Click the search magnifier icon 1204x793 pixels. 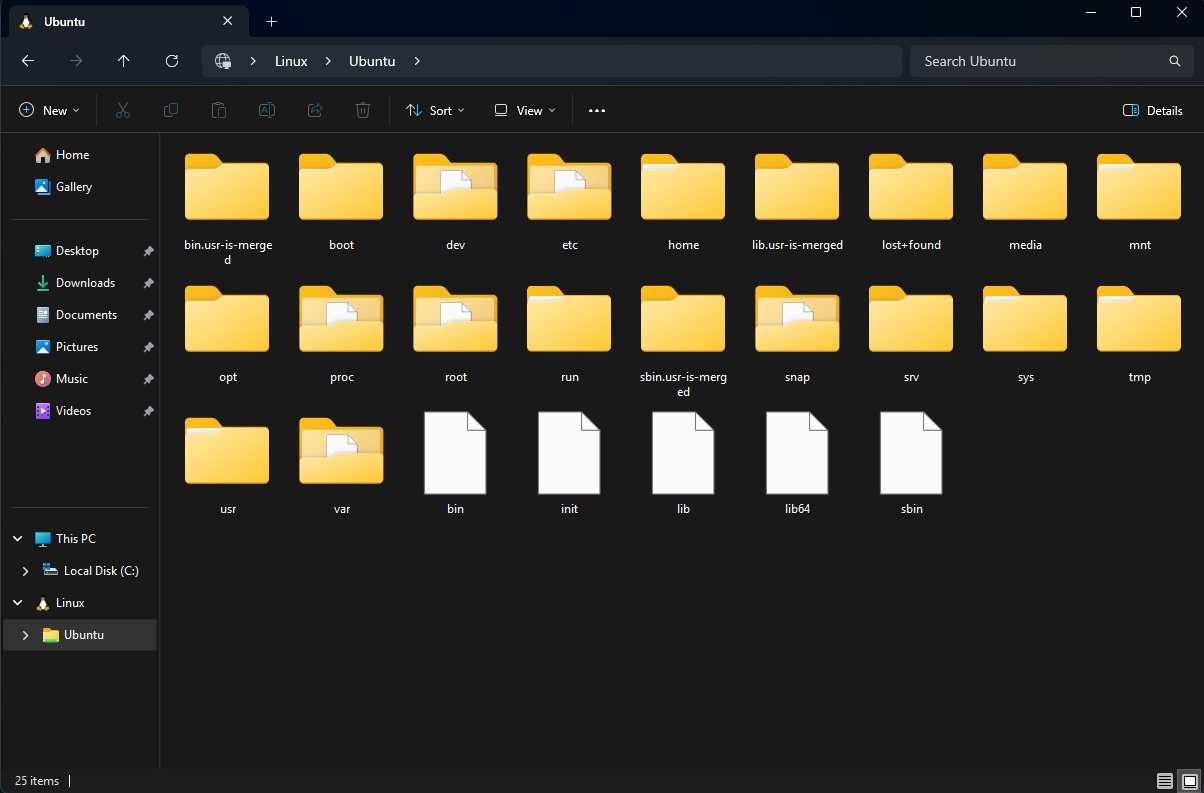(x=1175, y=61)
